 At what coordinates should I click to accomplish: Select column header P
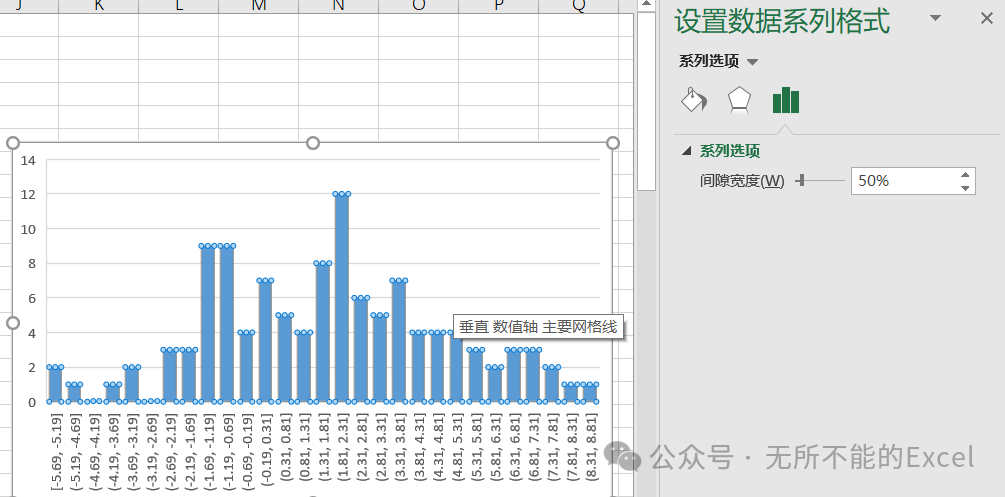pos(499,6)
